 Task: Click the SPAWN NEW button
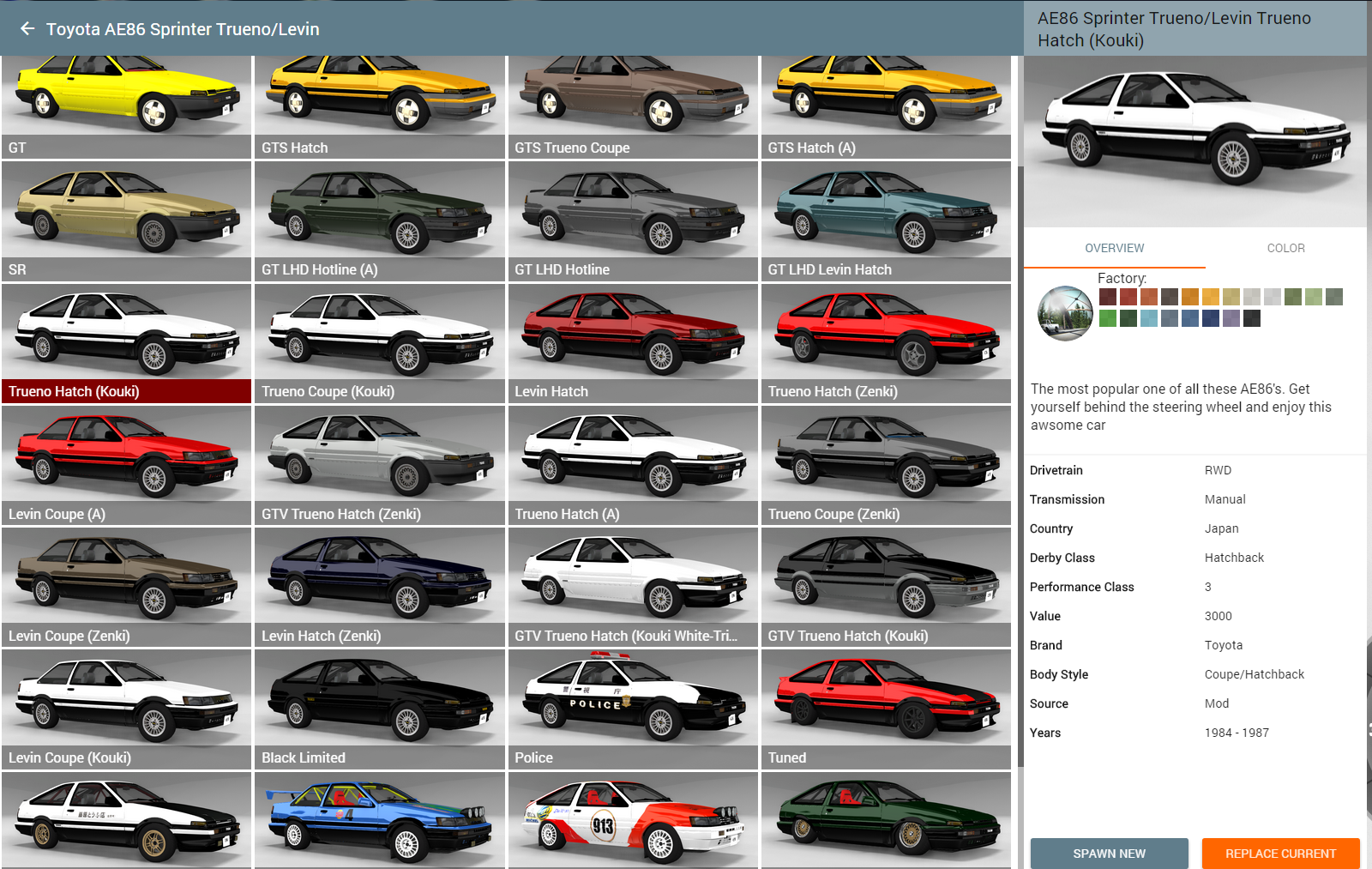coord(1109,854)
